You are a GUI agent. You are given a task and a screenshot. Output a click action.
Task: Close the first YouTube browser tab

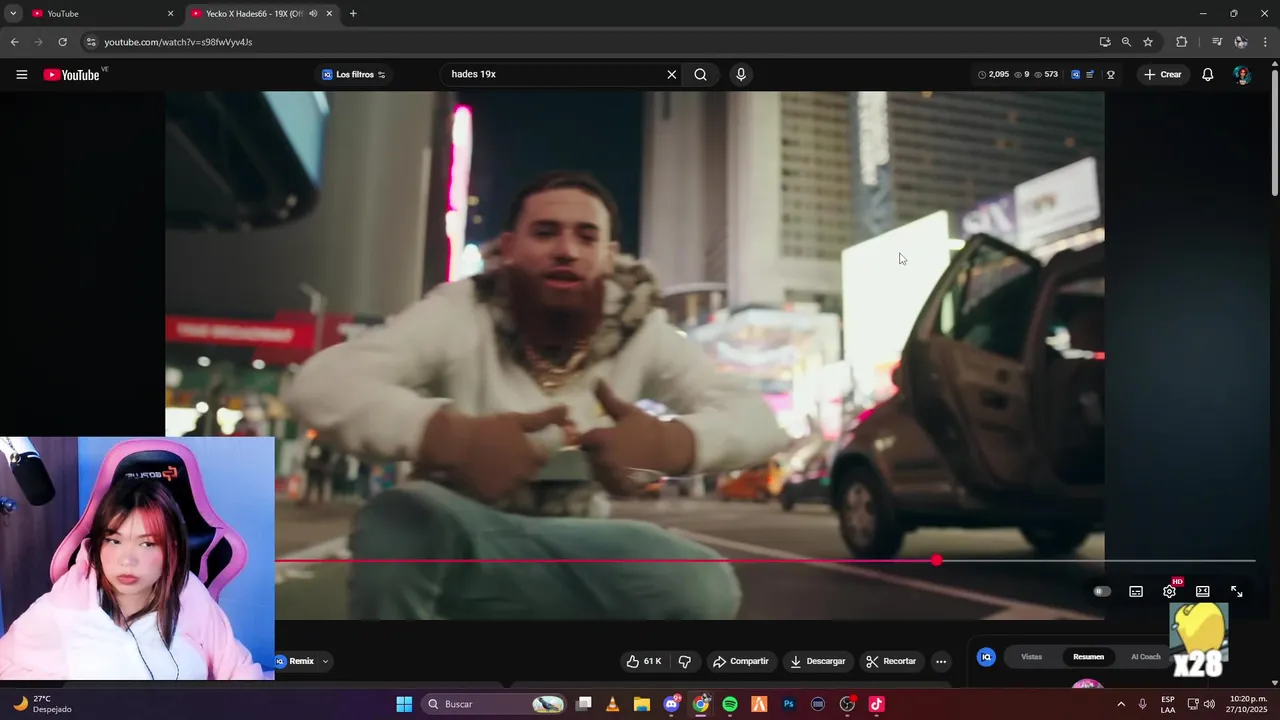tap(170, 14)
